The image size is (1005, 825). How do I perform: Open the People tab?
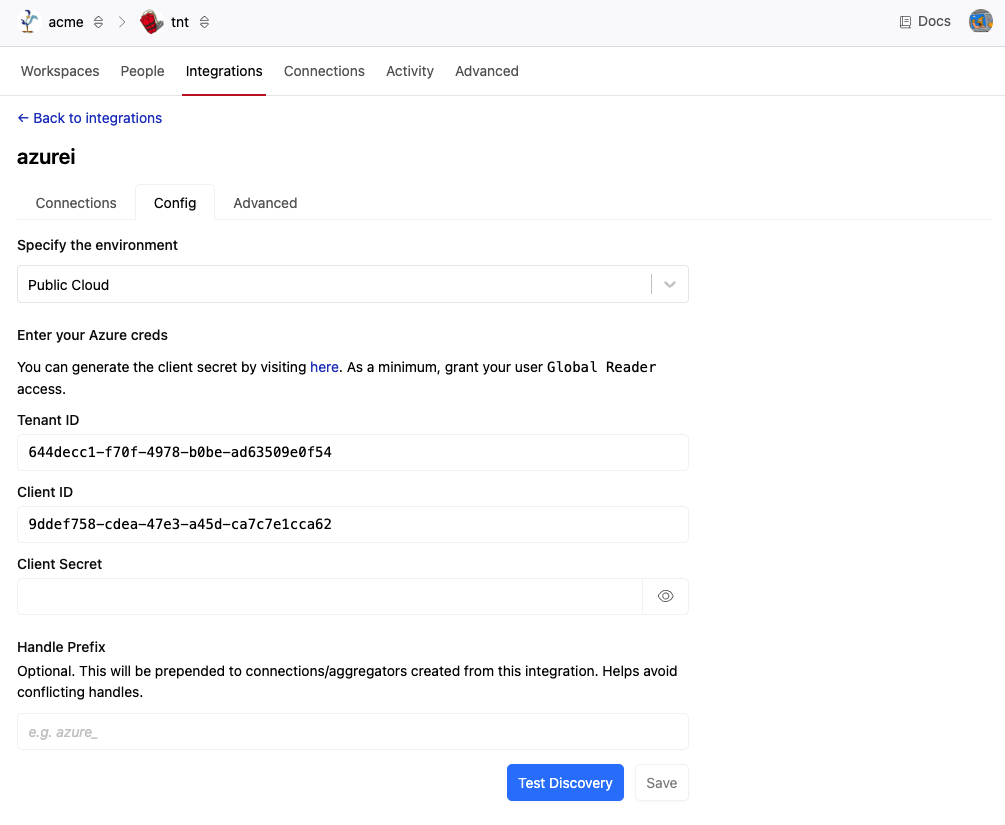tap(142, 71)
